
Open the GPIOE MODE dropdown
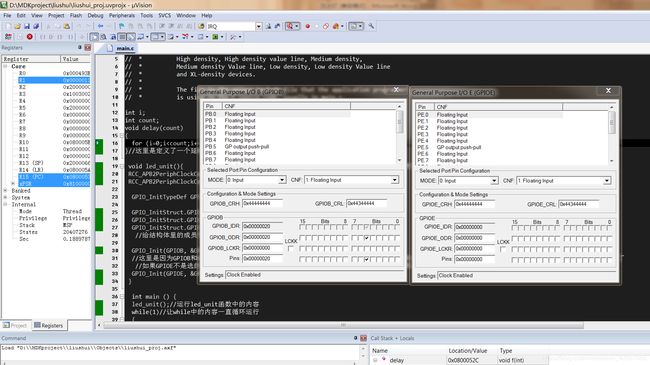tap(494, 181)
